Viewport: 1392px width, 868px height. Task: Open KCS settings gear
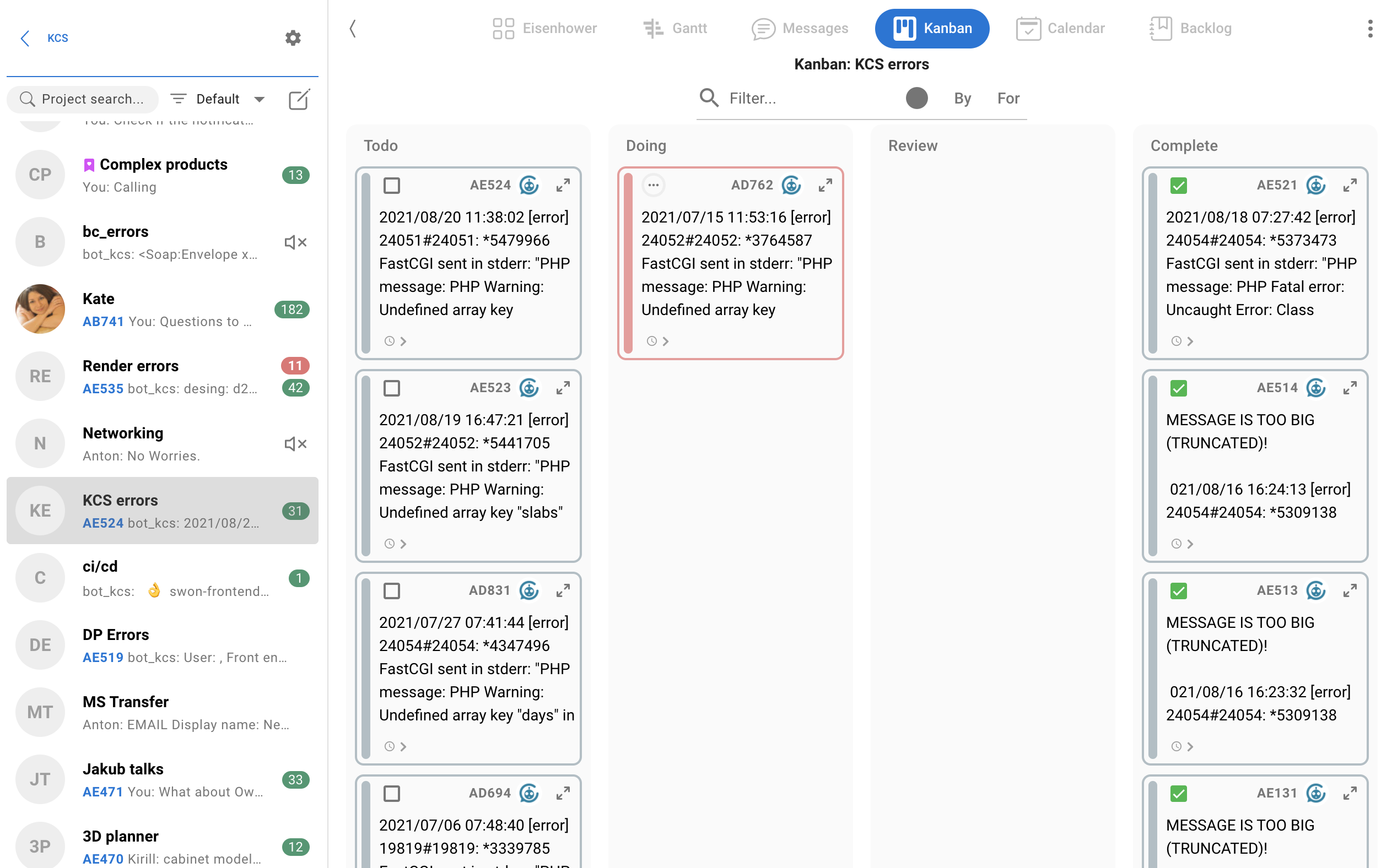coord(293,38)
